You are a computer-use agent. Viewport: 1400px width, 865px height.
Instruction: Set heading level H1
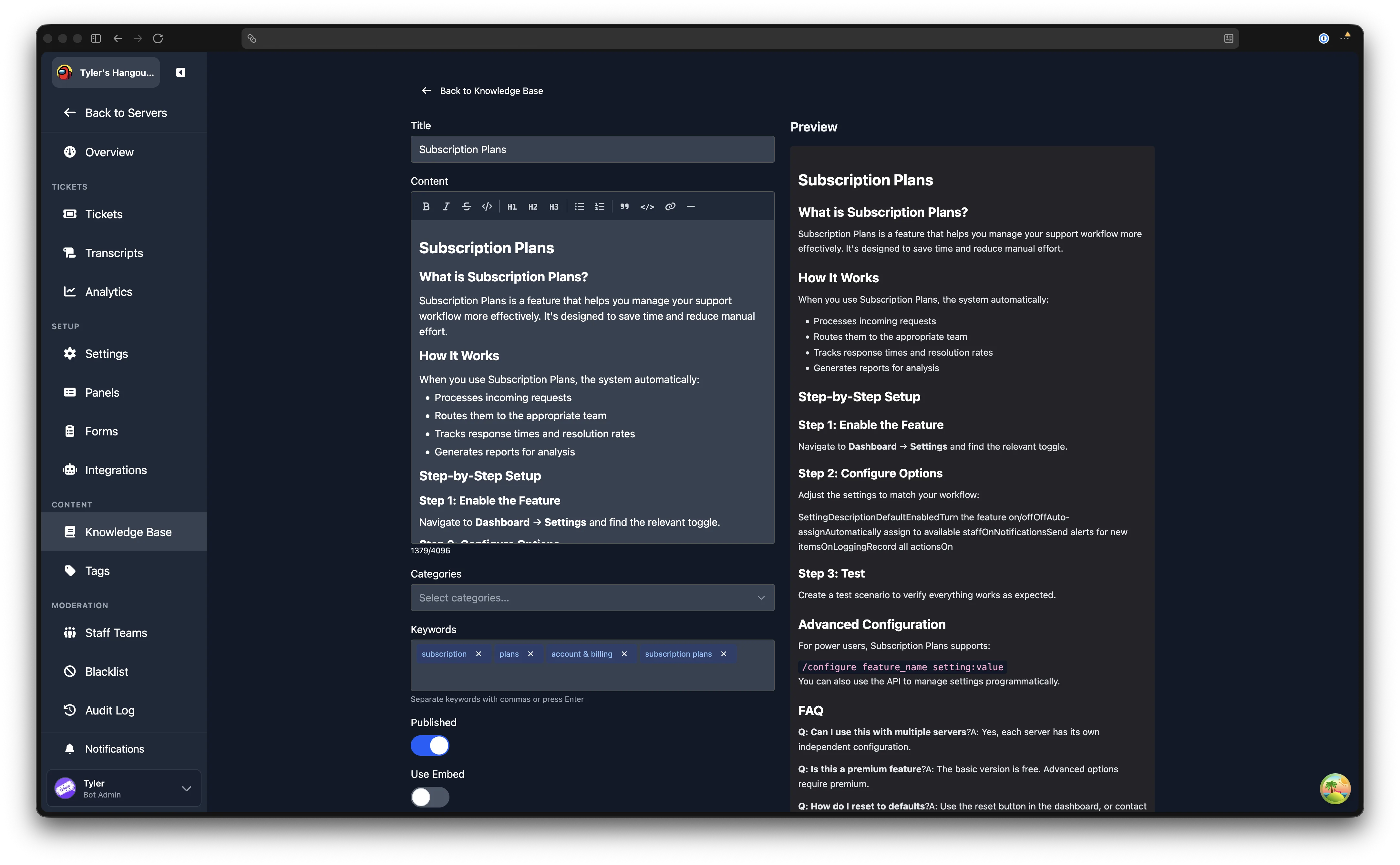tap(512, 206)
